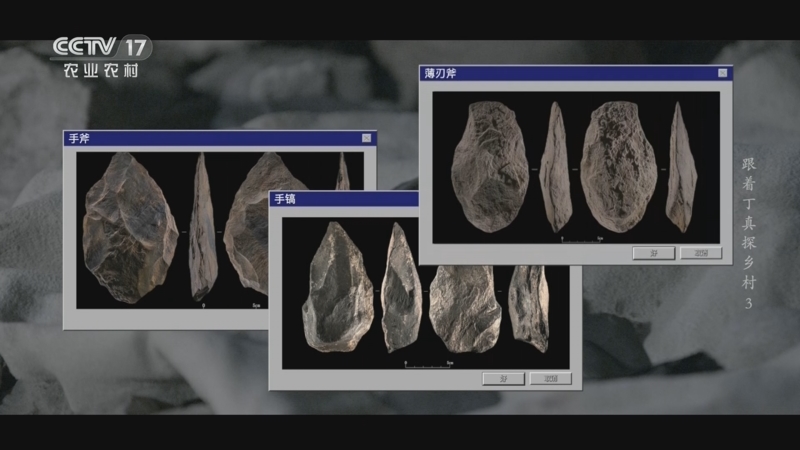800x450 pixels.
Task: Select leftmost stone cleaver image in 薄刃斧
Action: (x=489, y=167)
